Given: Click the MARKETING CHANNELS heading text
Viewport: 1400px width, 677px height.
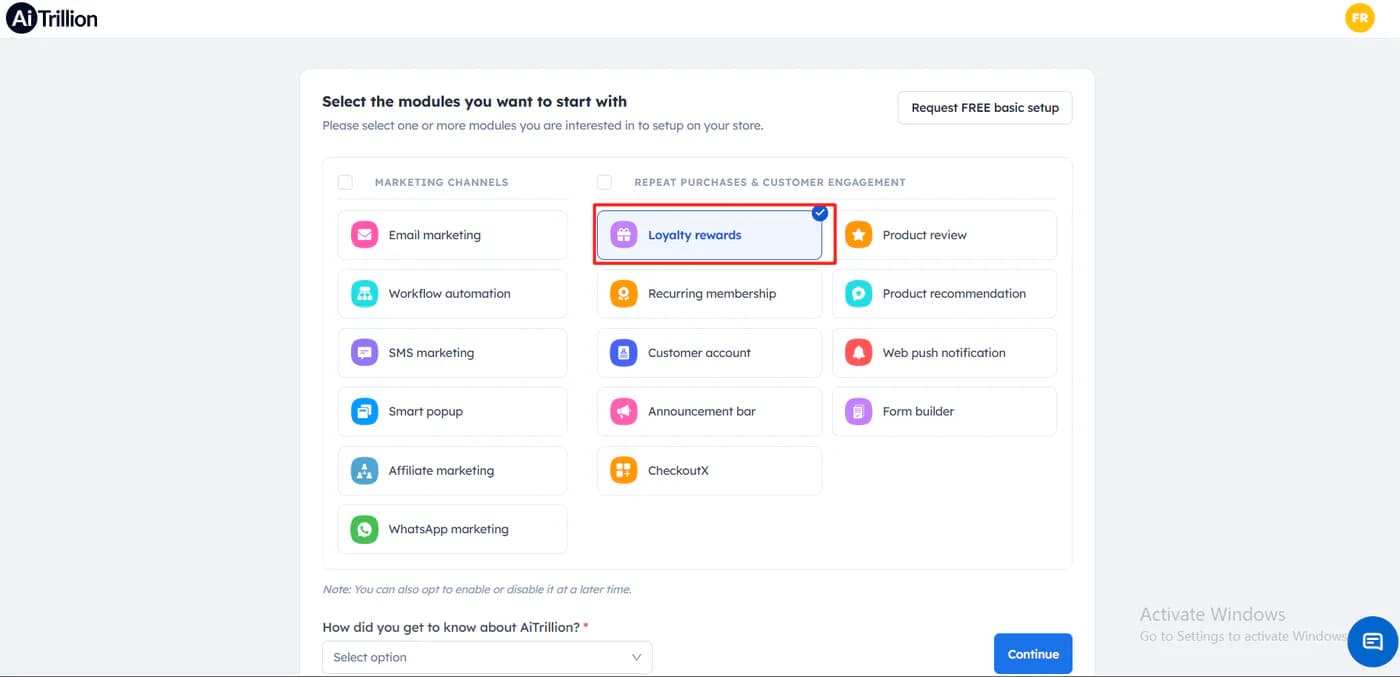Looking at the screenshot, I should click(441, 182).
